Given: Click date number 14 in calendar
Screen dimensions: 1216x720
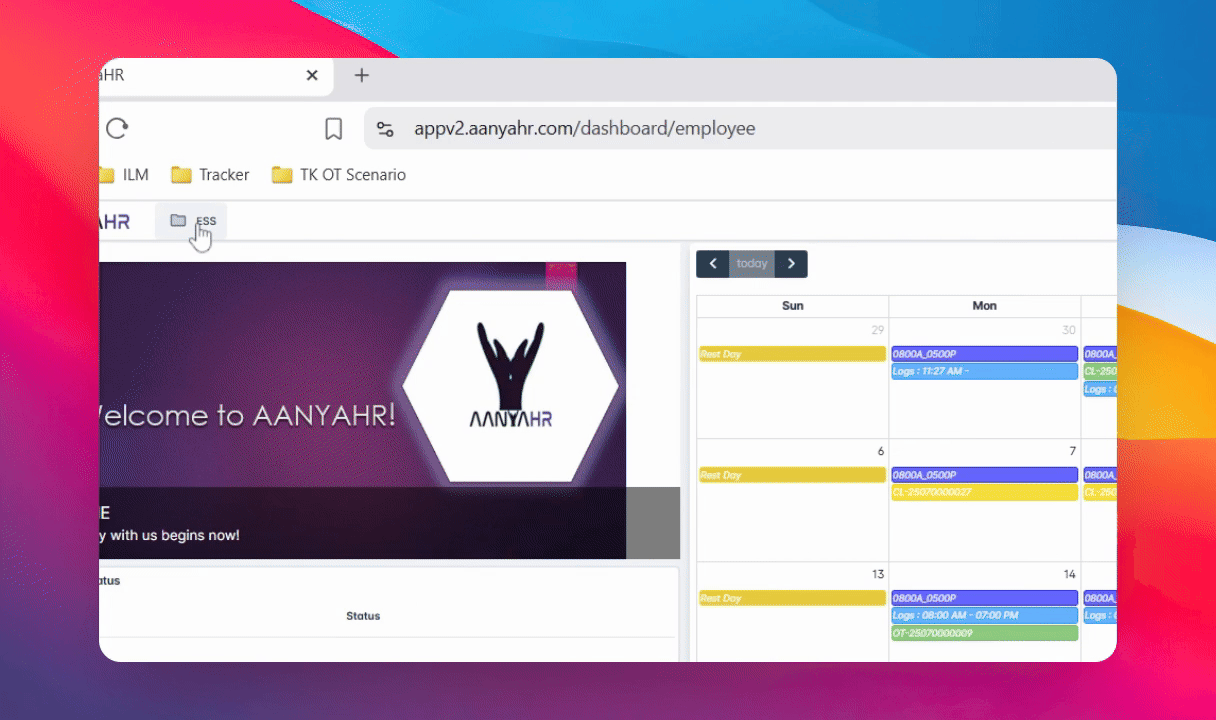Looking at the screenshot, I should click(1069, 574).
